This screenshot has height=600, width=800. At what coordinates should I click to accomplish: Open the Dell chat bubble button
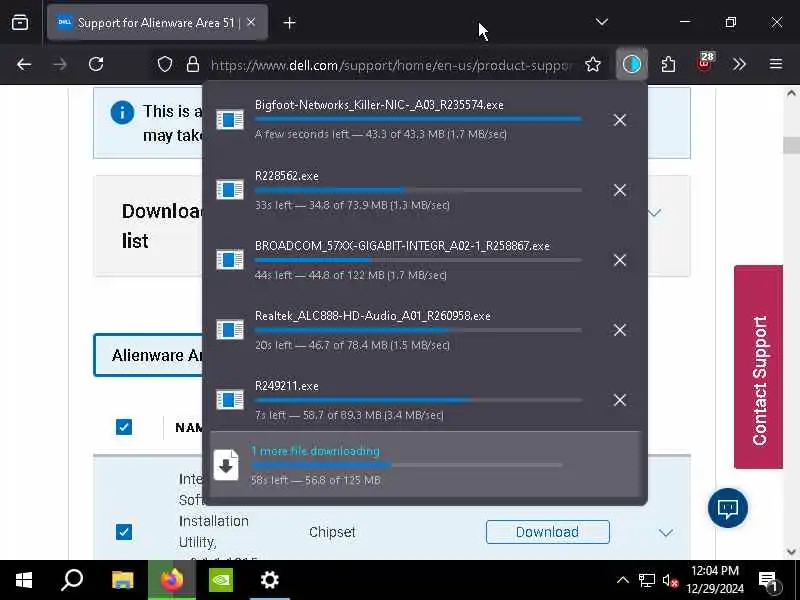coord(728,508)
